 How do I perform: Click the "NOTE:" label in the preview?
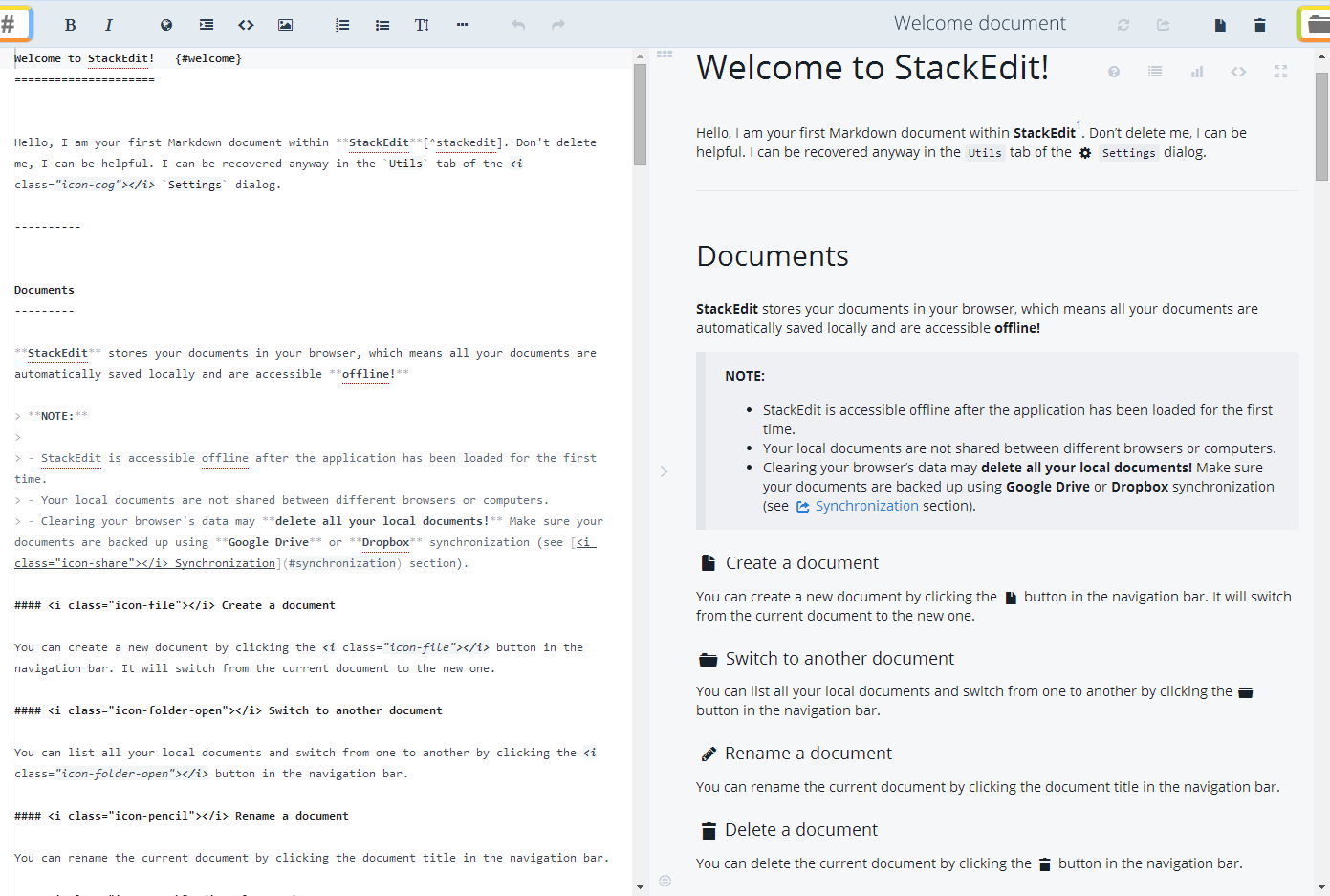click(745, 376)
